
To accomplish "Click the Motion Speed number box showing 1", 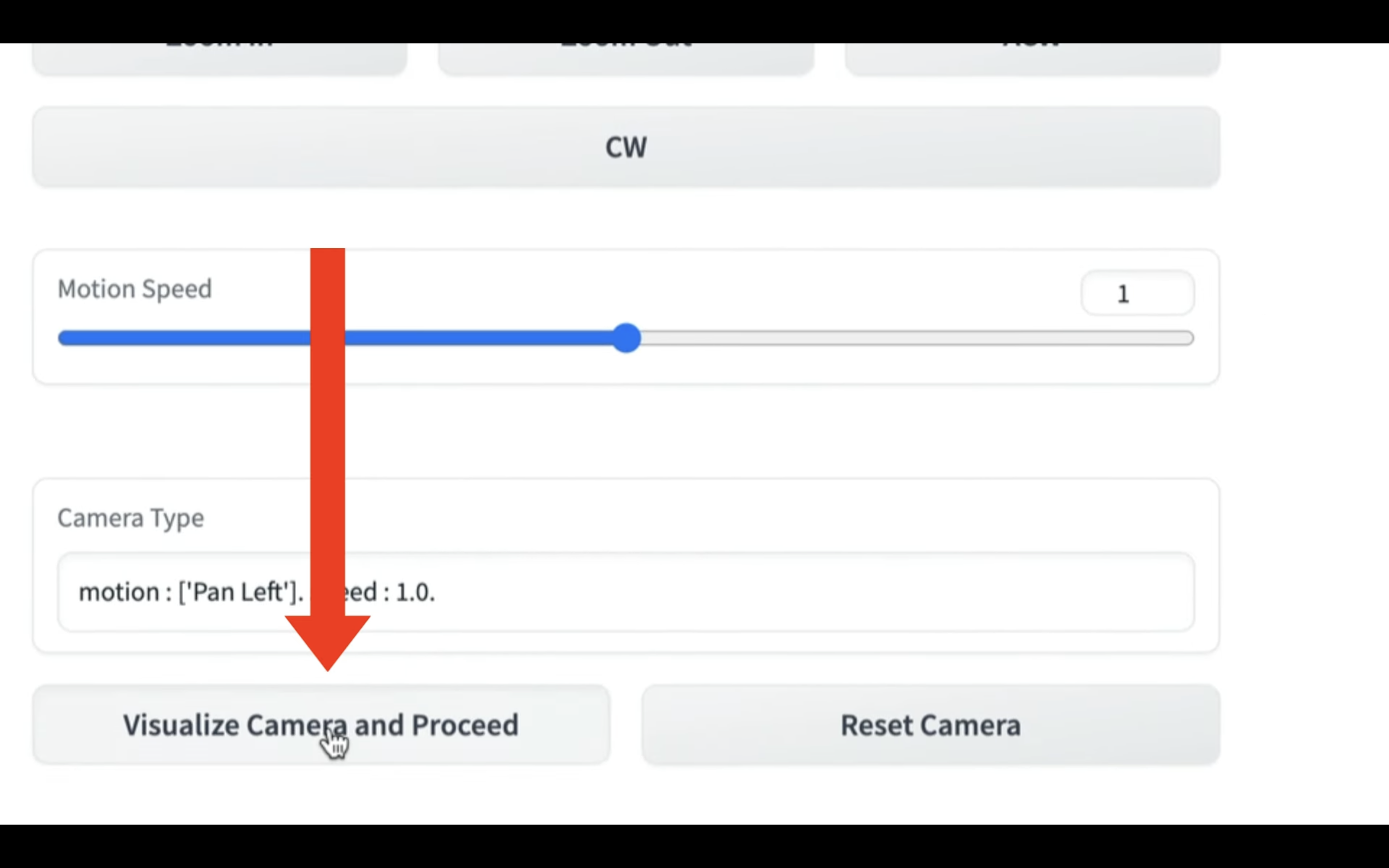I will tap(1138, 293).
